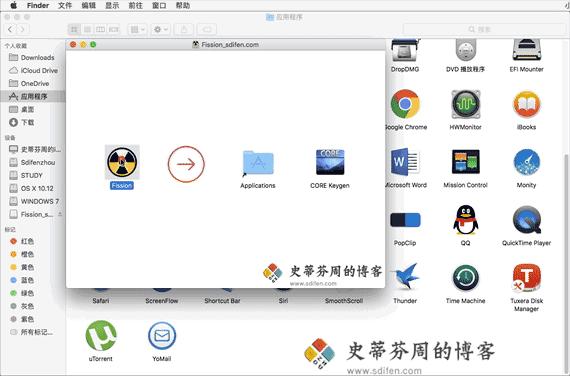The image size is (570, 376).
Task: Open Google Chrome from the applications list
Action: pos(405,104)
